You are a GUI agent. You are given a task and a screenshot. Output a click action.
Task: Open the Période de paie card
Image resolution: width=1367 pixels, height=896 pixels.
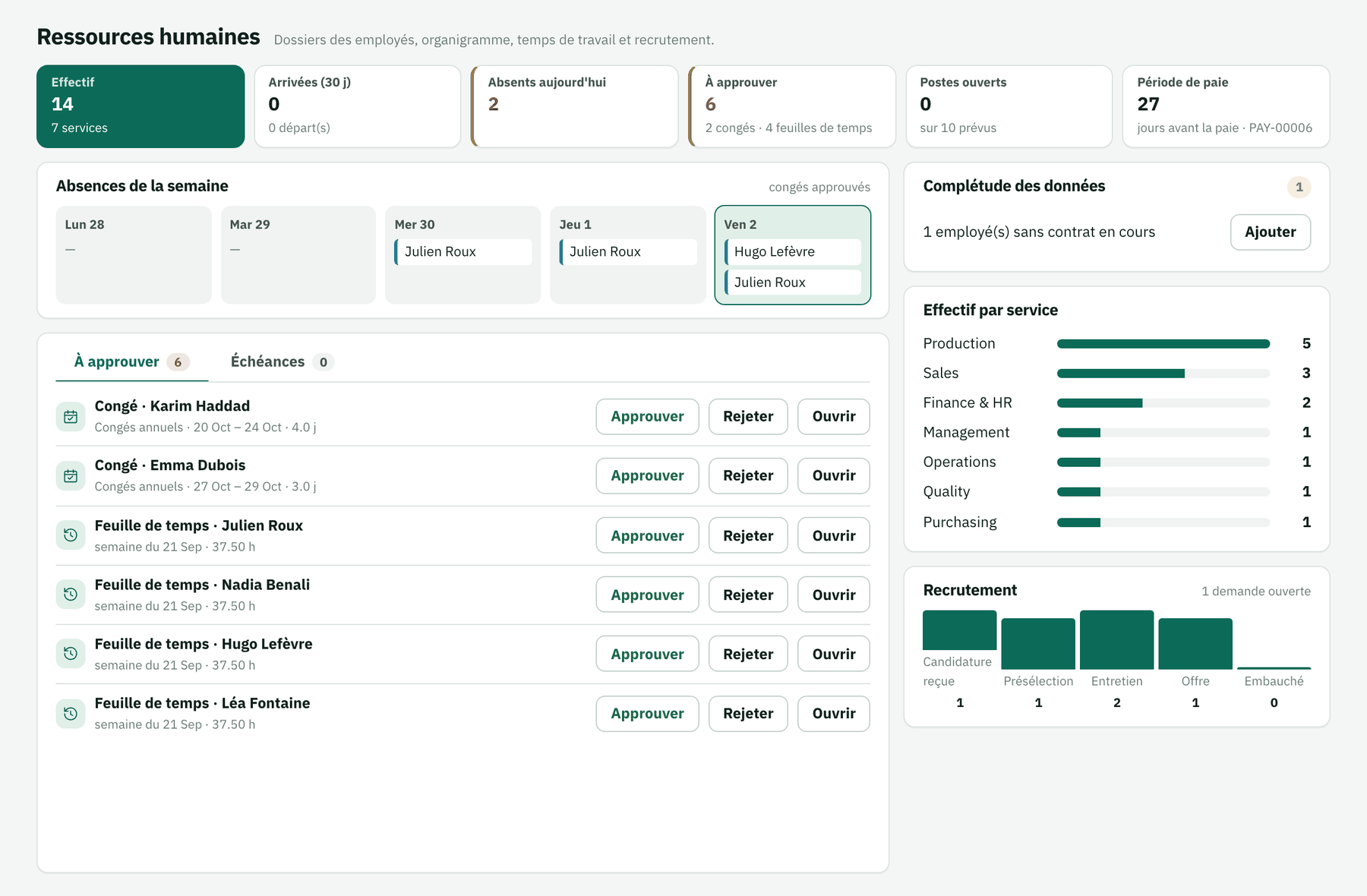tap(1226, 106)
